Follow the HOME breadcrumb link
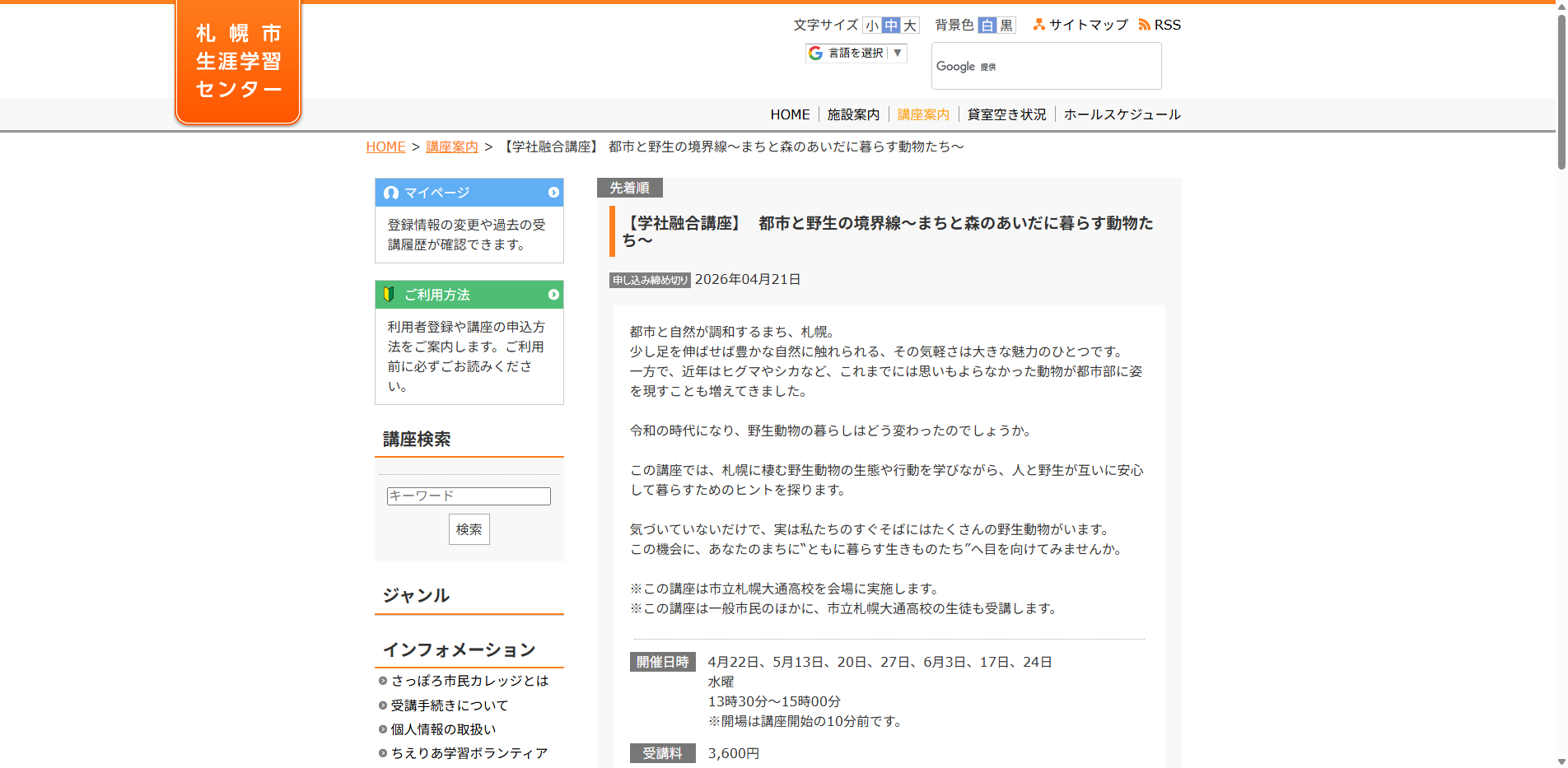This screenshot has width=1568, height=768. click(x=385, y=147)
